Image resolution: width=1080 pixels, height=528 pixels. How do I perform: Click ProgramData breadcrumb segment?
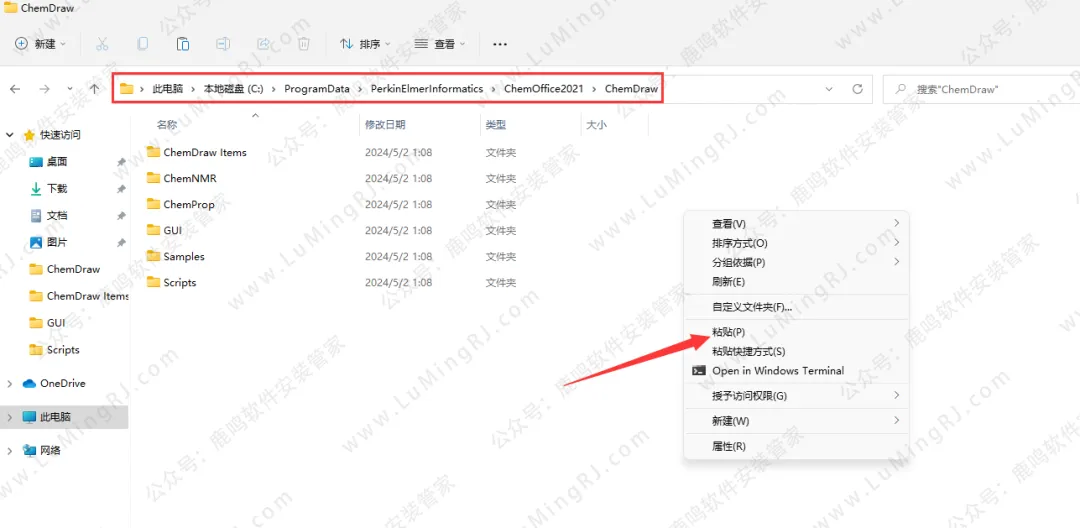(x=317, y=89)
